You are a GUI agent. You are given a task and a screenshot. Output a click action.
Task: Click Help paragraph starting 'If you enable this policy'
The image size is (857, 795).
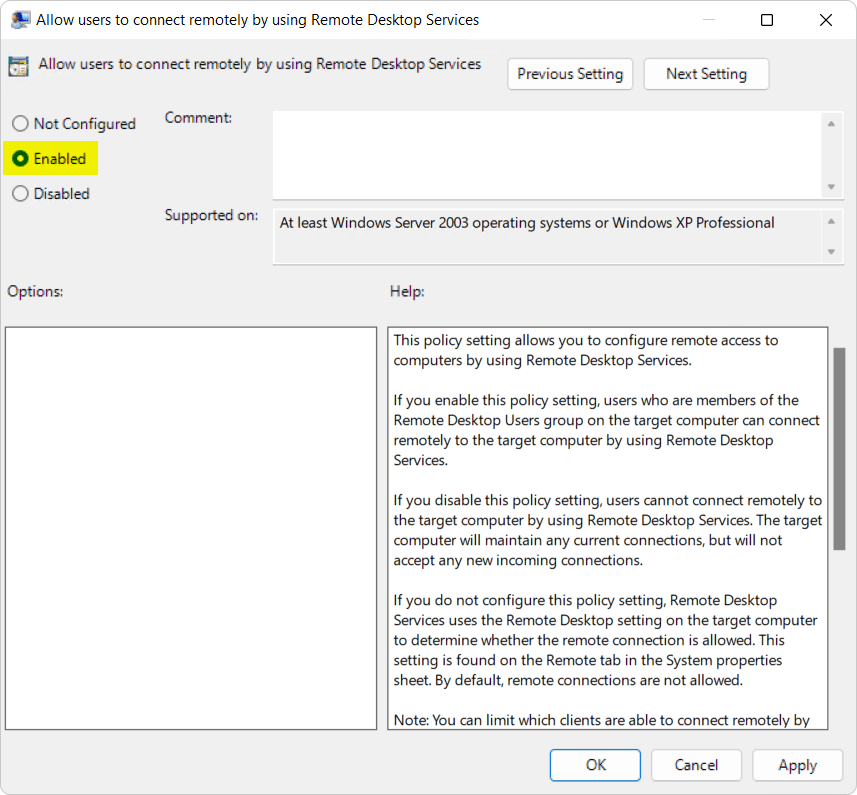pyautogui.click(x=607, y=430)
